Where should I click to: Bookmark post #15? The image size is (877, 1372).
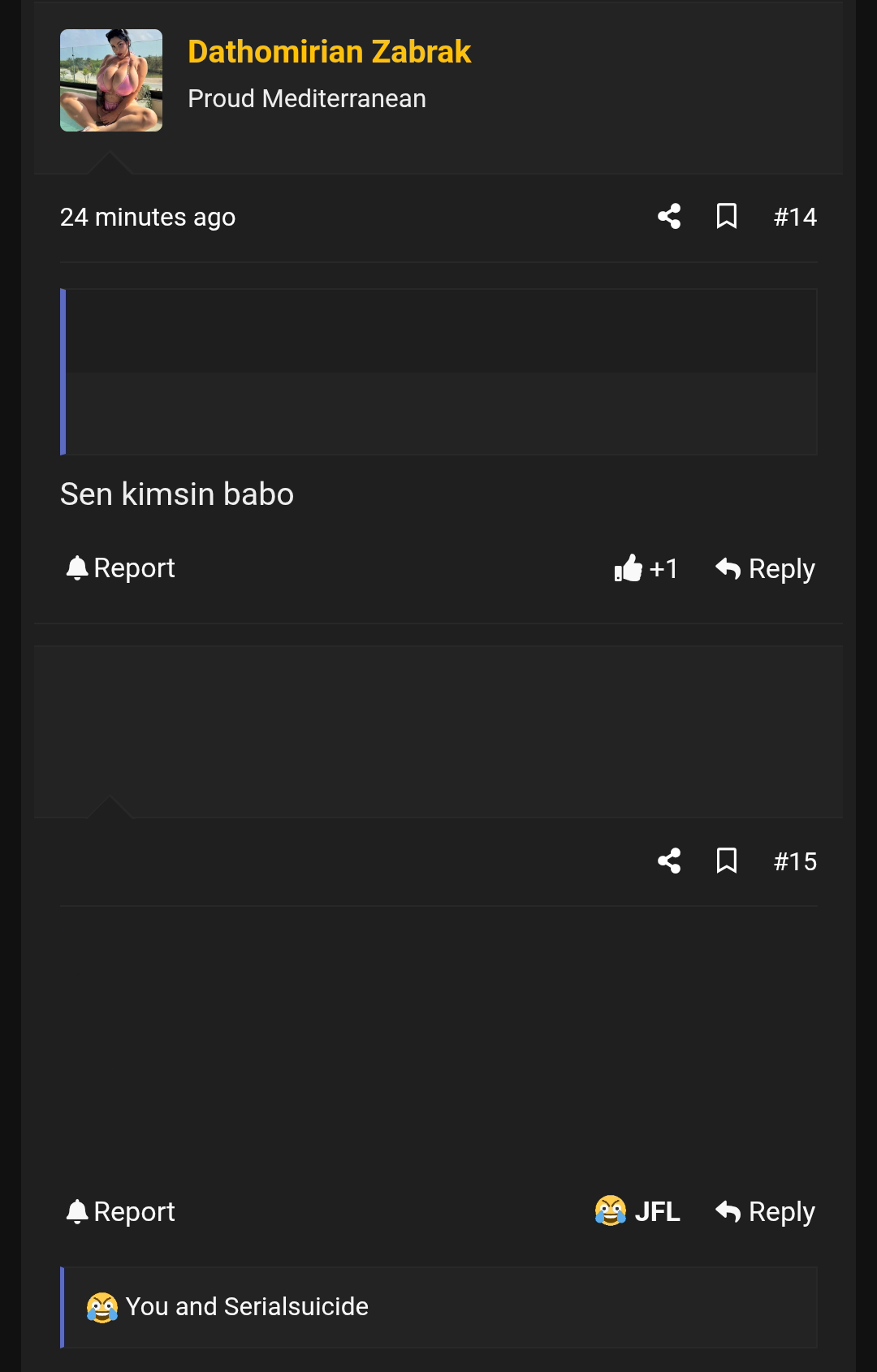[x=727, y=861]
